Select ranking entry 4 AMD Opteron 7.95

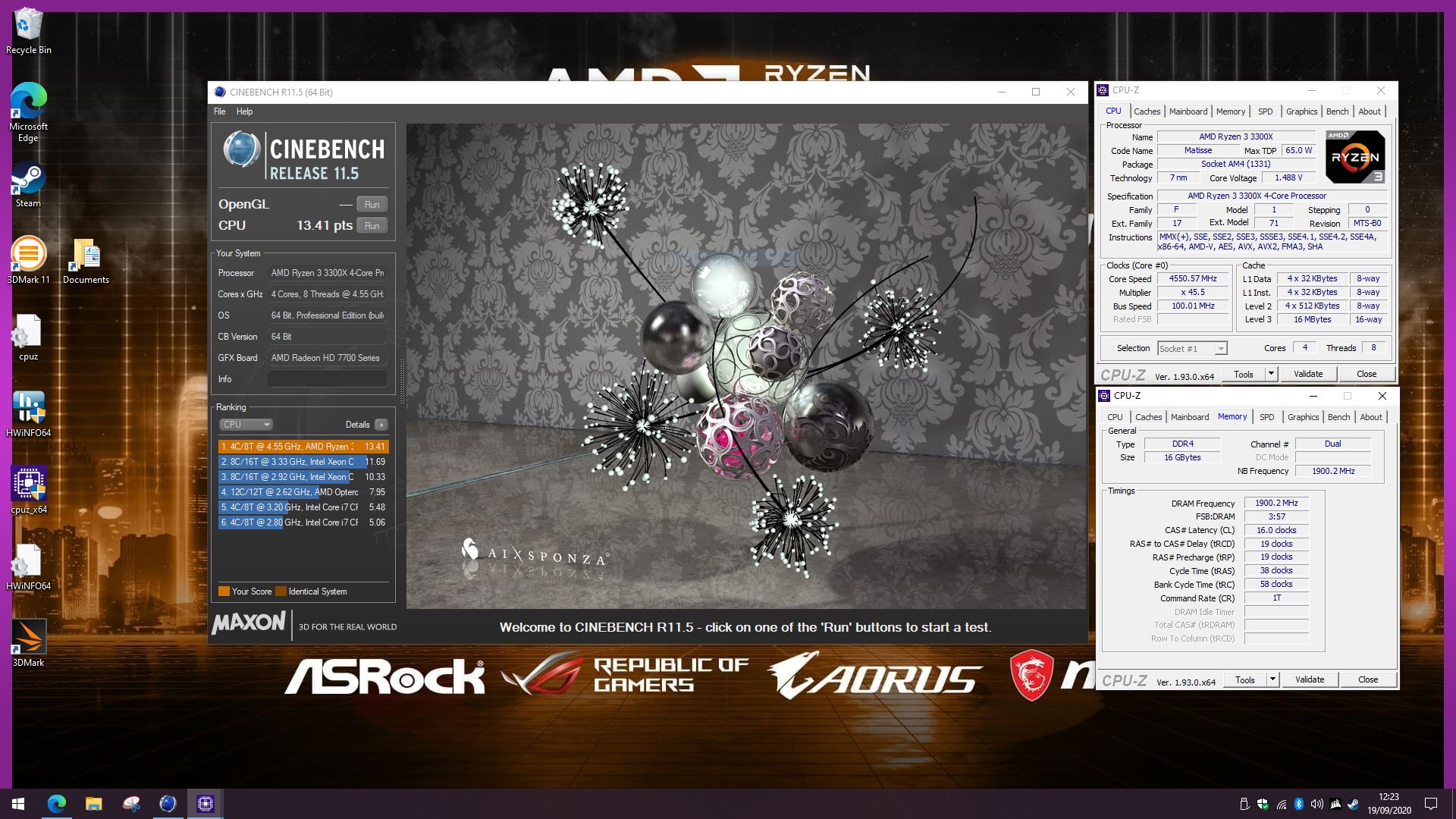303,492
